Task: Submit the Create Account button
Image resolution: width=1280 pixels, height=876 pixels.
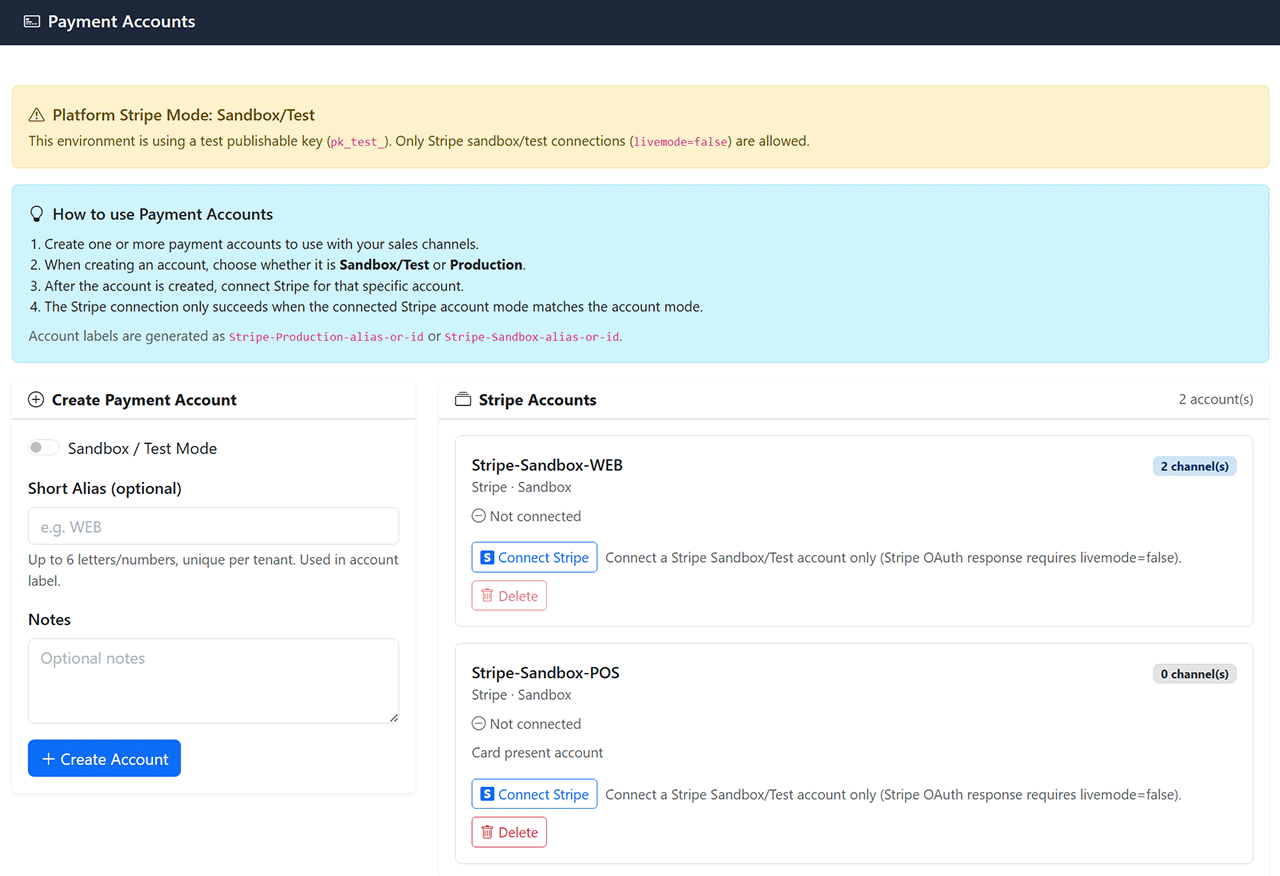Action: tap(104, 759)
